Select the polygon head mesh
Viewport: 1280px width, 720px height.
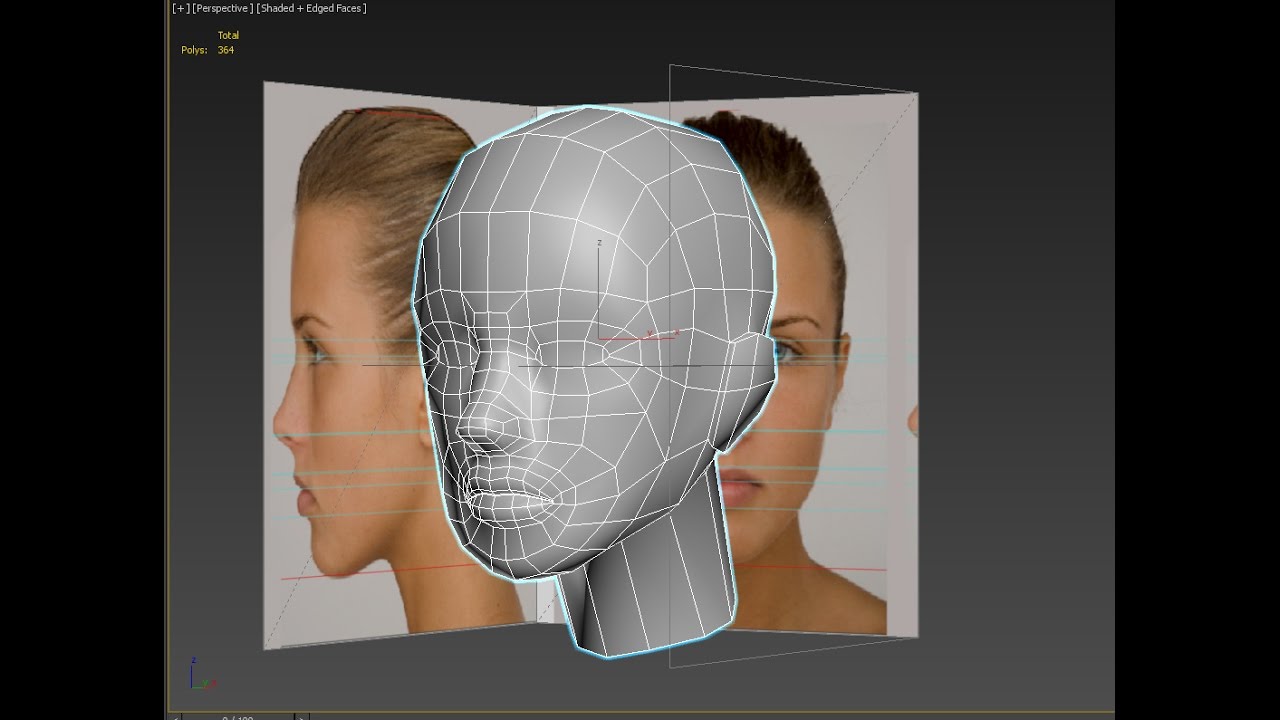pyautogui.click(x=595, y=380)
